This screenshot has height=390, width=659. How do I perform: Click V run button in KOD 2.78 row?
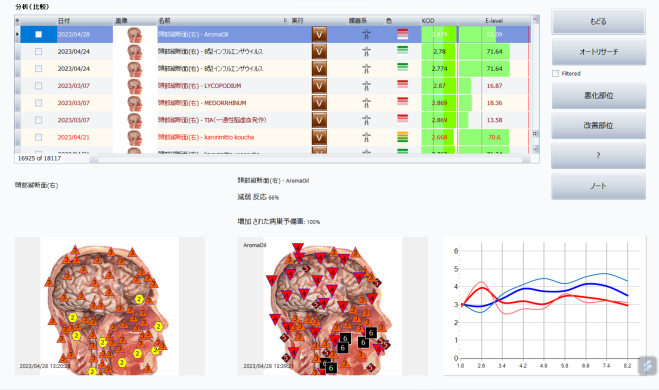coord(319,52)
